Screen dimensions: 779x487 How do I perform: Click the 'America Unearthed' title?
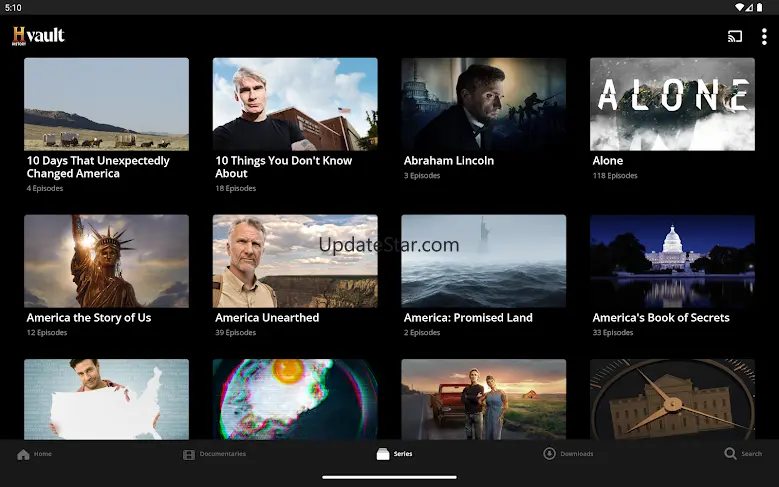coord(267,318)
